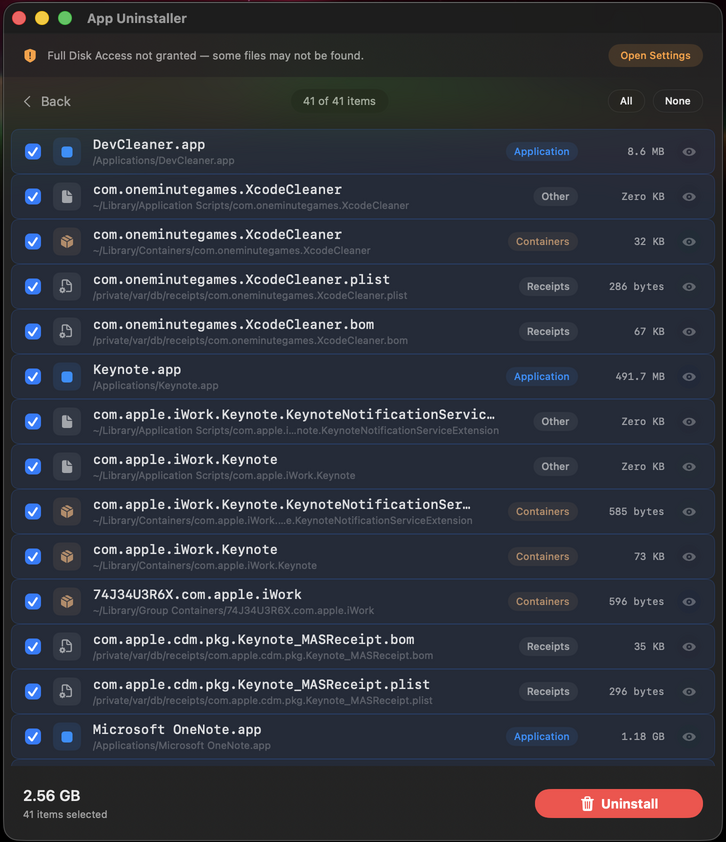The height and width of the screenshot is (842, 726).
Task: Deselect XcodeCleaner Application Scripts checkbox
Action: coord(33,197)
